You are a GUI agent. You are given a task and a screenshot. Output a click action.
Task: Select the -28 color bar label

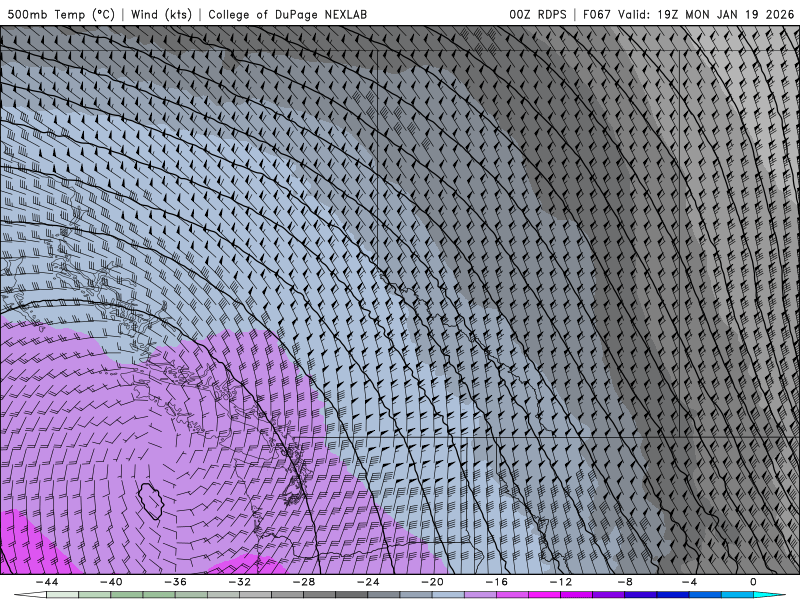click(304, 582)
